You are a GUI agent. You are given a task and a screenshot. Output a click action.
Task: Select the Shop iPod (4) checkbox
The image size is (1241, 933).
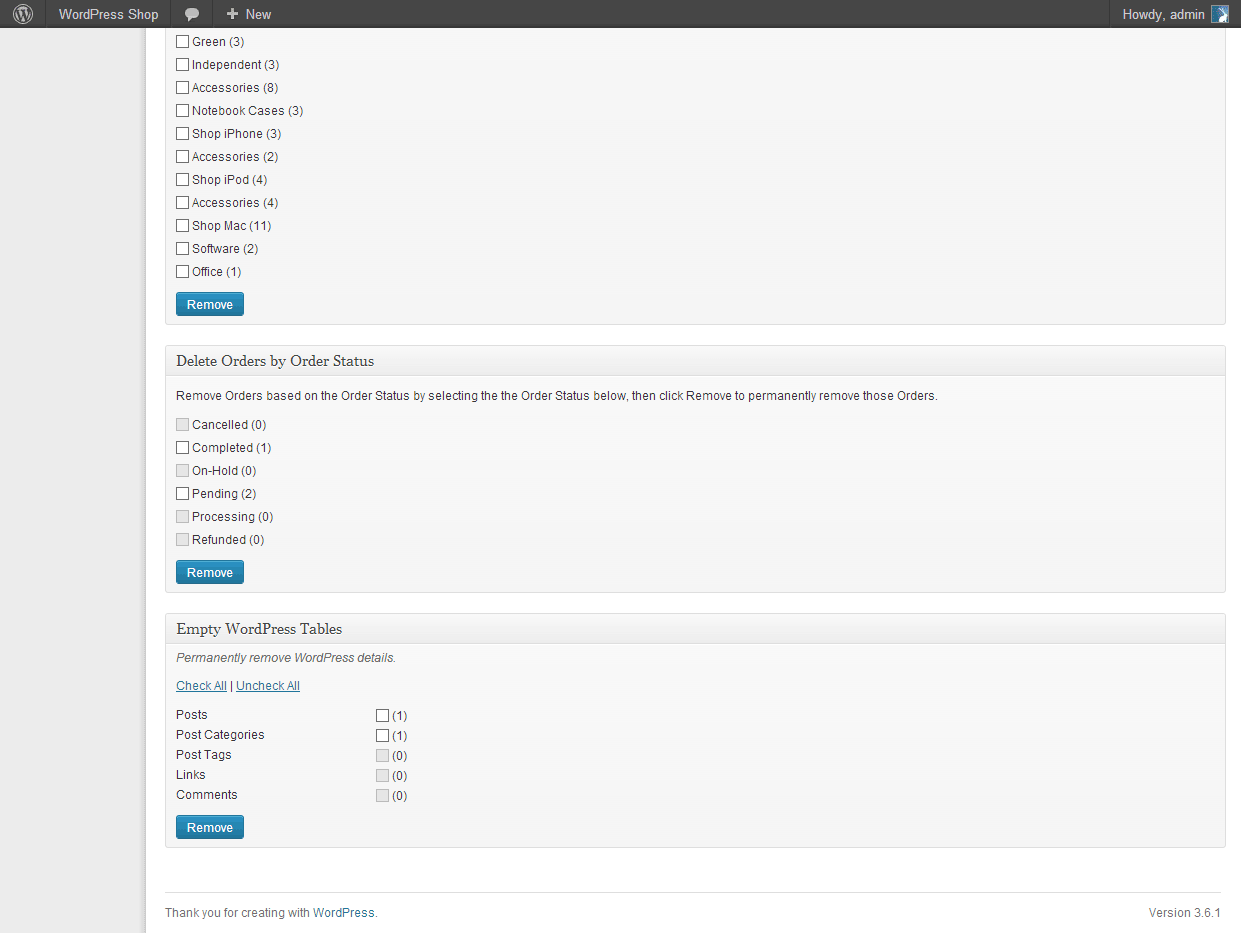182,180
